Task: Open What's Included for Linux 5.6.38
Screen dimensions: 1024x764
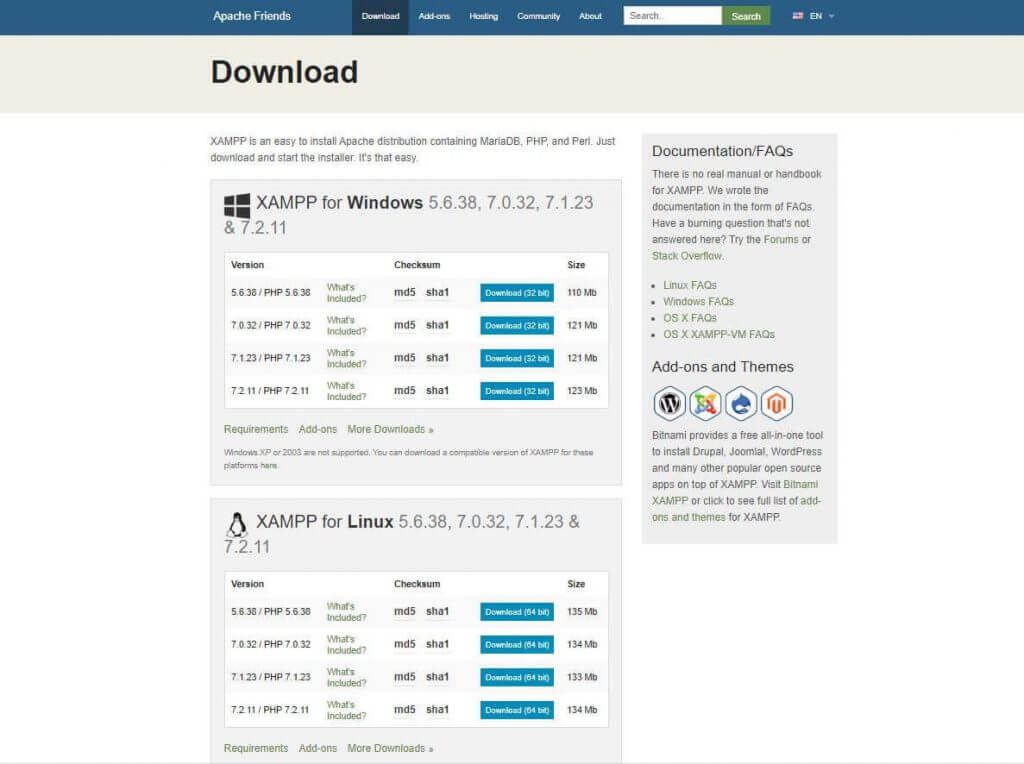Action: click(x=346, y=612)
